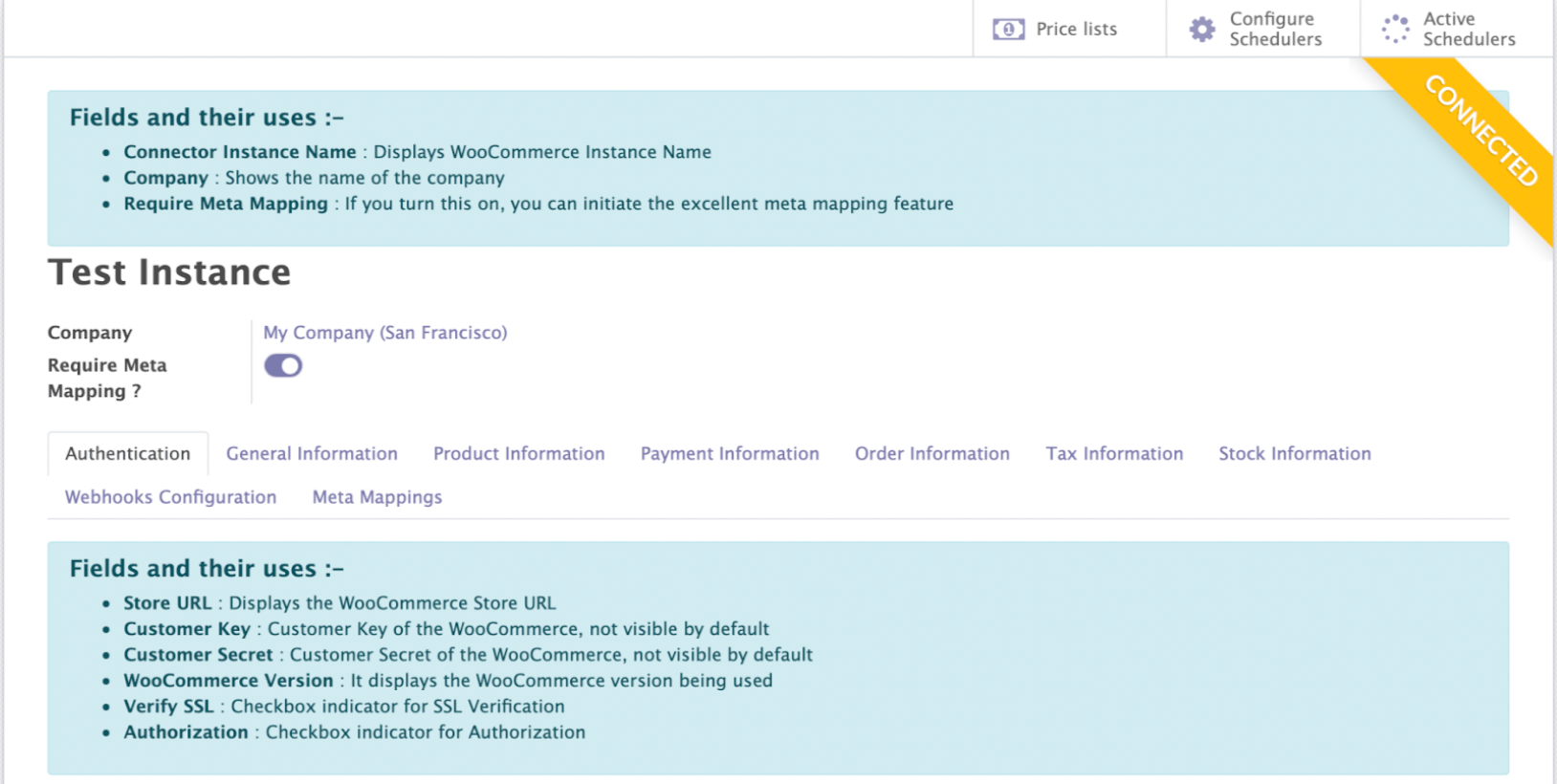1557x784 pixels.
Task: Show the Tax Information tab
Action: pyautogui.click(x=1114, y=454)
